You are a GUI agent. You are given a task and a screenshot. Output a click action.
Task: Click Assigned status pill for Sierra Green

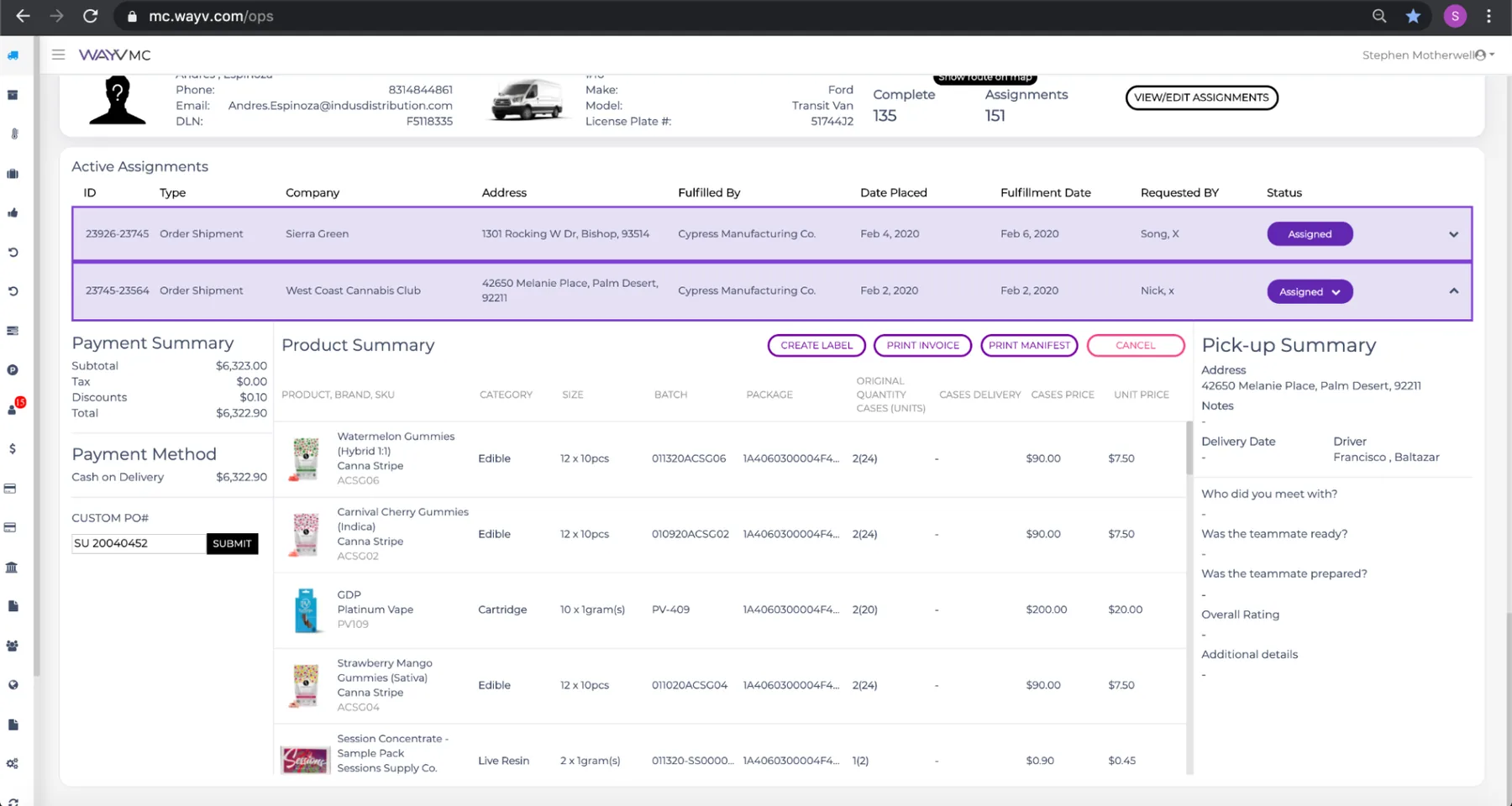(1310, 234)
